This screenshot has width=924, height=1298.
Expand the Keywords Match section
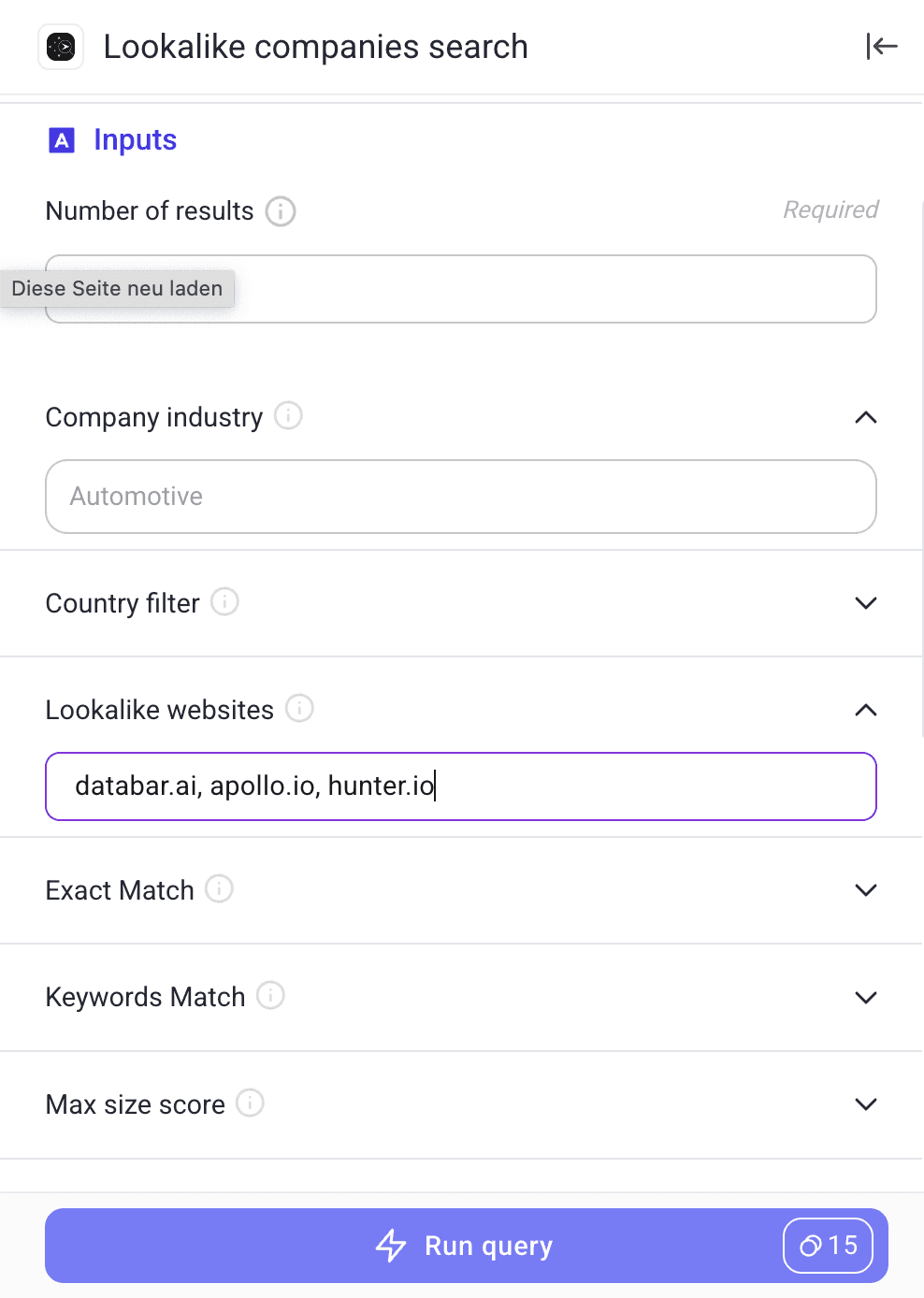(866, 997)
